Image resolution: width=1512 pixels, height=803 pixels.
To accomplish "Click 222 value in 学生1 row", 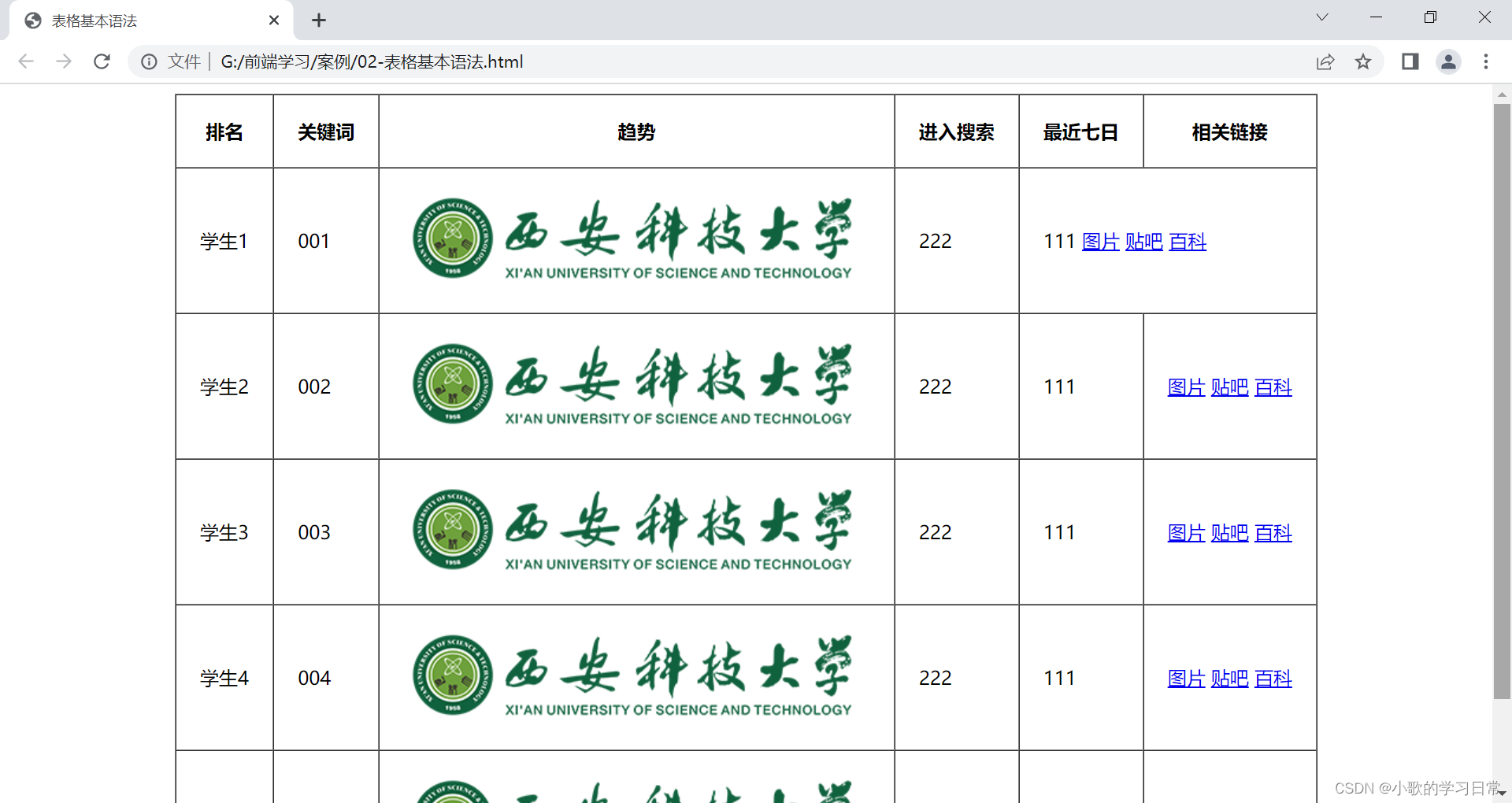I will pyautogui.click(x=936, y=241).
